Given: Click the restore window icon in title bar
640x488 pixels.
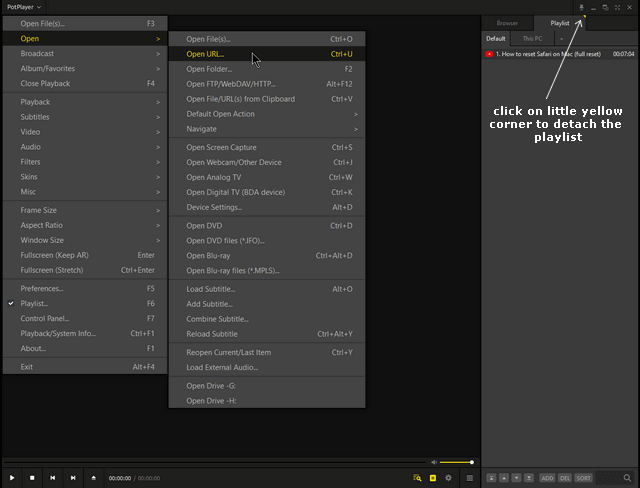Looking at the screenshot, I should (606, 7).
